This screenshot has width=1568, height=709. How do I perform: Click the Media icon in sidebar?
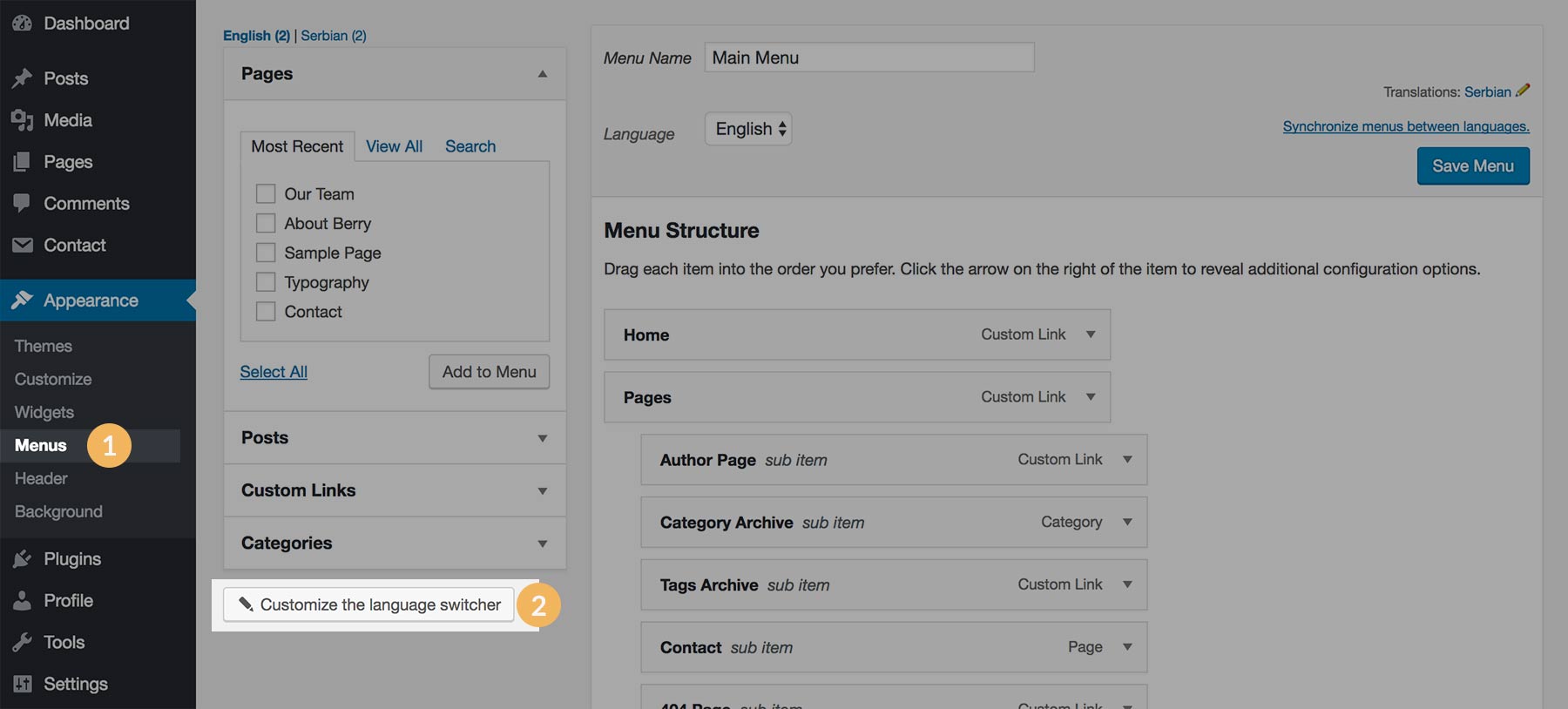(22, 120)
